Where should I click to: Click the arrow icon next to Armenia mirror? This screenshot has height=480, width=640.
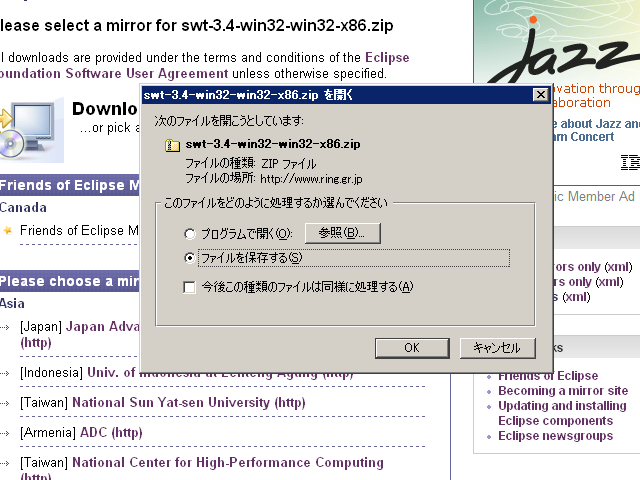[5, 433]
